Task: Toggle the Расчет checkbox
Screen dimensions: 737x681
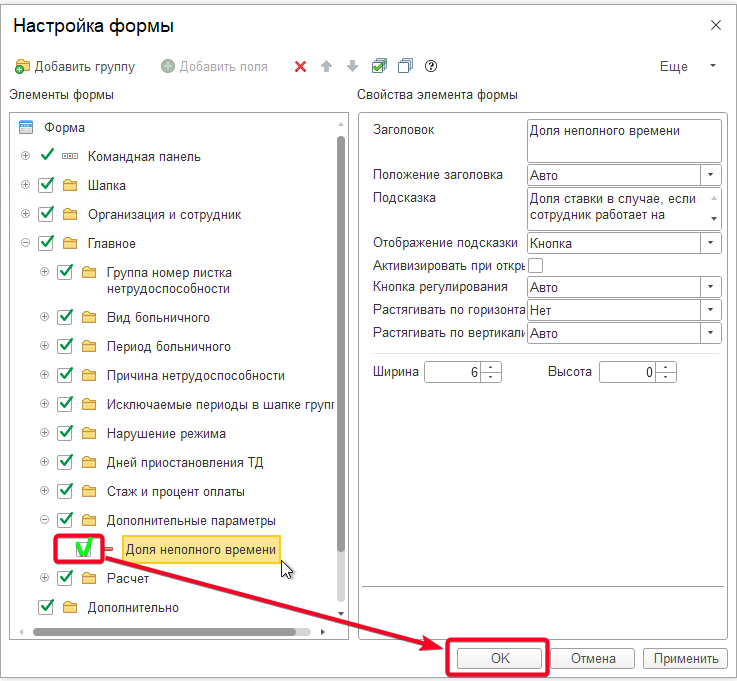Action: point(65,578)
